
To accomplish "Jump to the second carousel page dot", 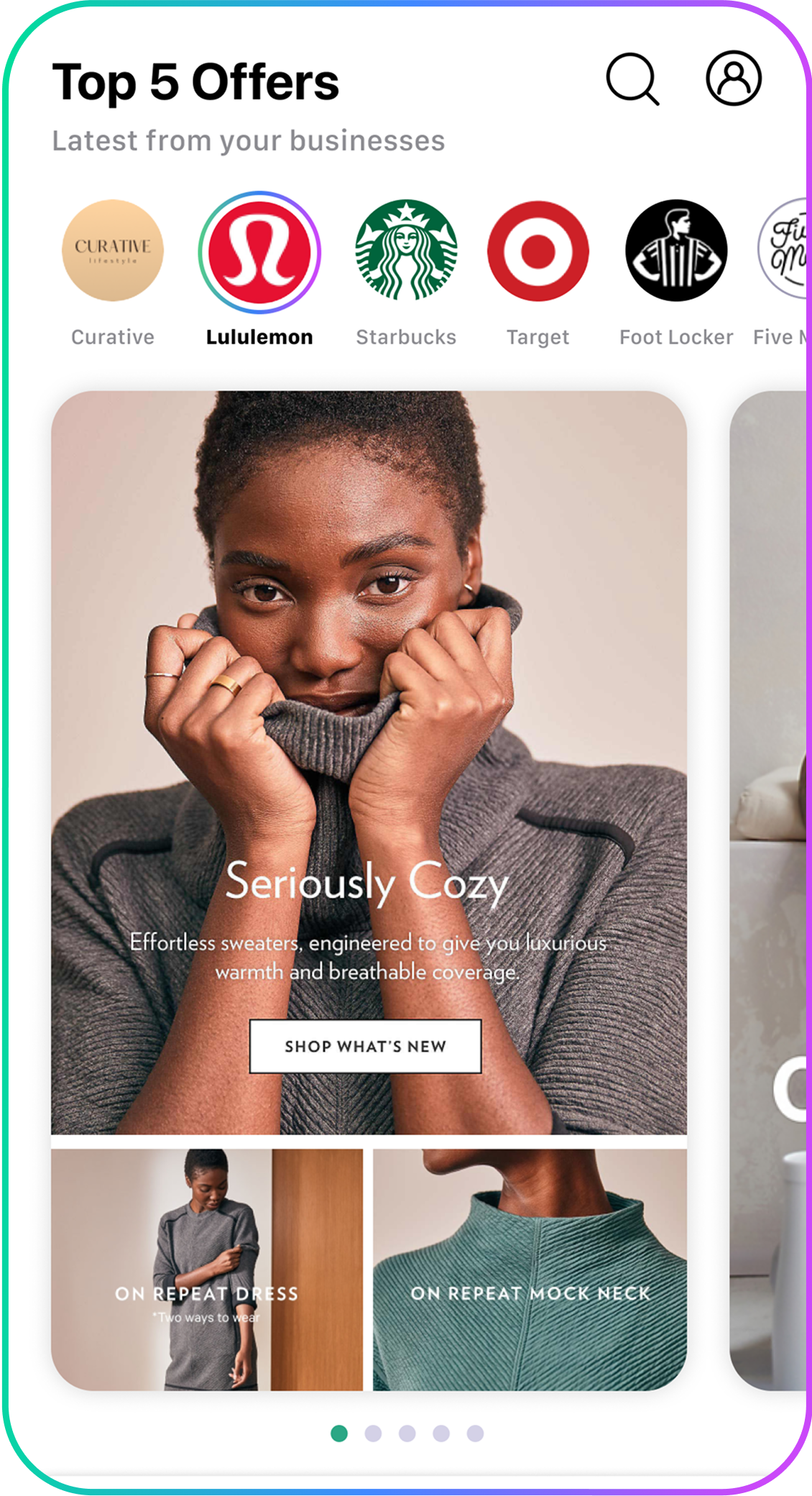I will (373, 1433).
